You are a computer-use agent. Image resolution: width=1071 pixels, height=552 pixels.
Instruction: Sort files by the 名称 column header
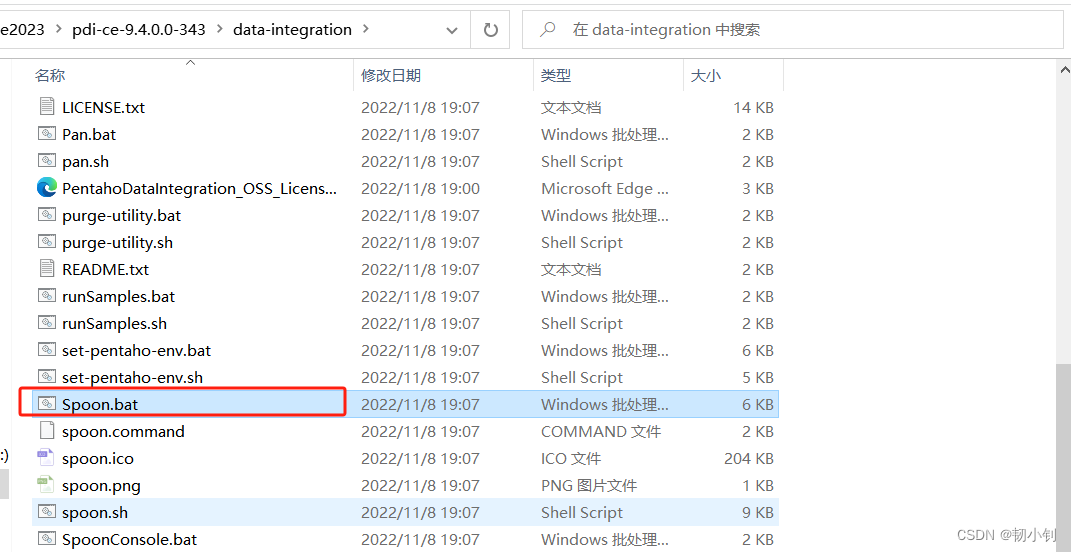tap(51, 76)
